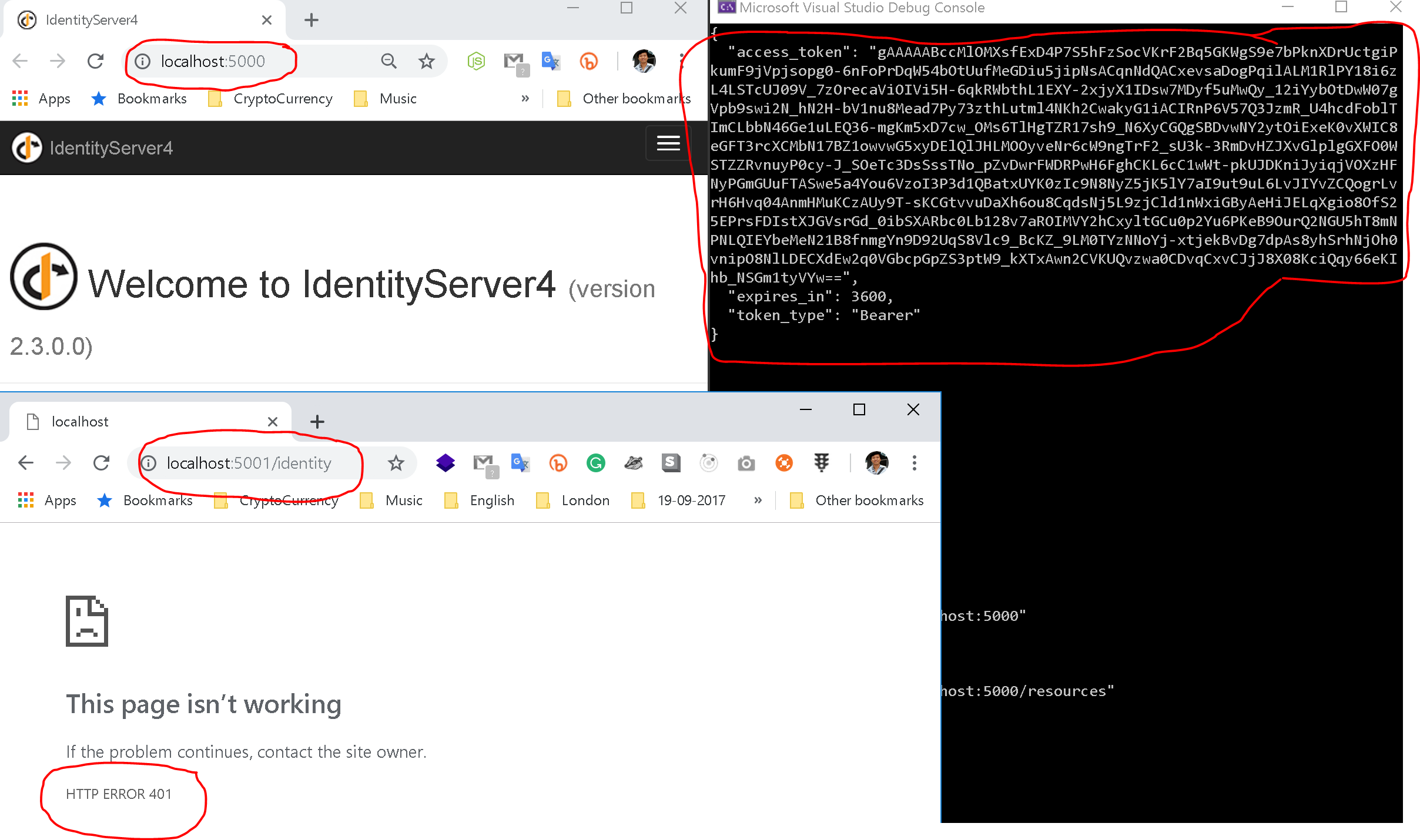Open a new tab in the bottom localhost browser
1420x840 pixels.
pos(317,422)
